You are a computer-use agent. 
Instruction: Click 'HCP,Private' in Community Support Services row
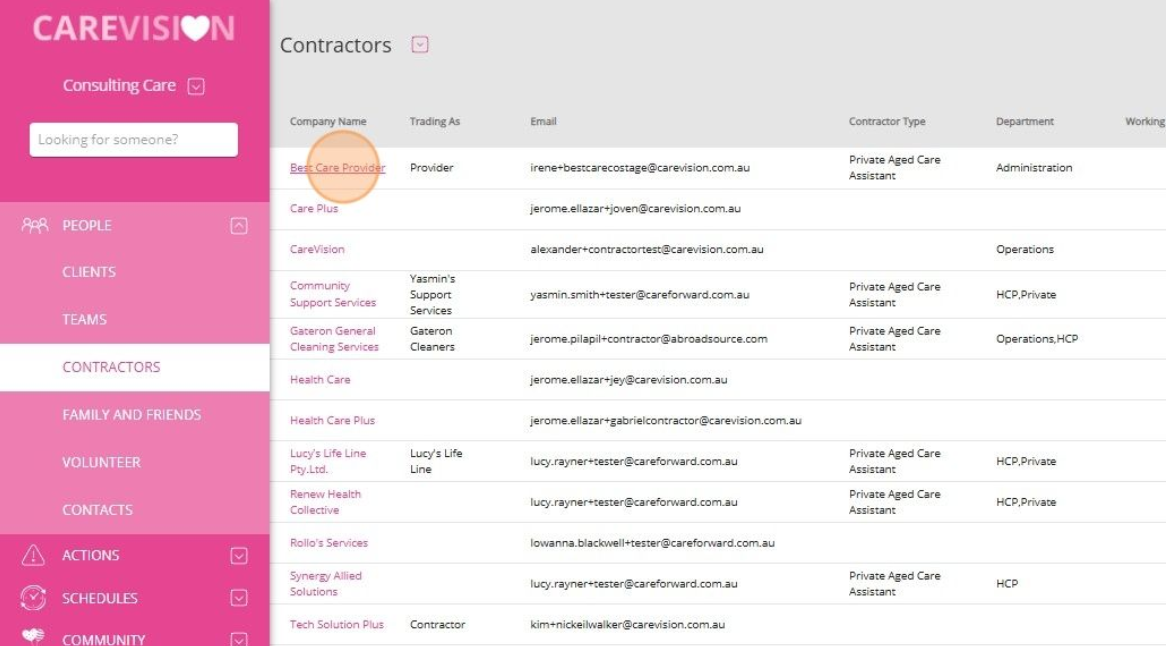tap(1026, 295)
